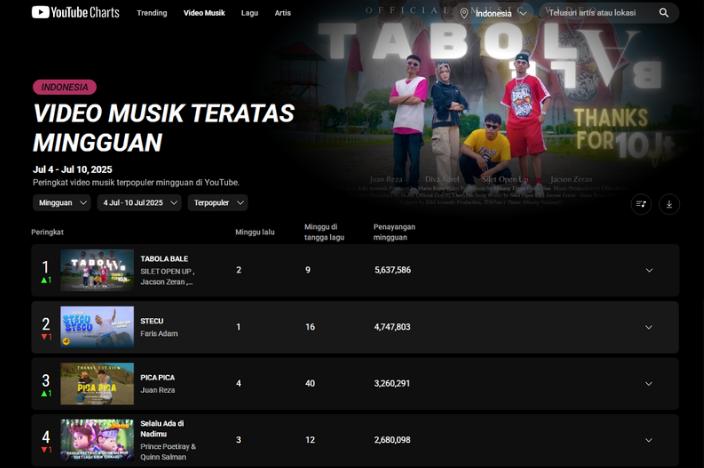The height and width of the screenshot is (468, 704).
Task: Click the PICA PICA song title
Action: tap(158, 377)
